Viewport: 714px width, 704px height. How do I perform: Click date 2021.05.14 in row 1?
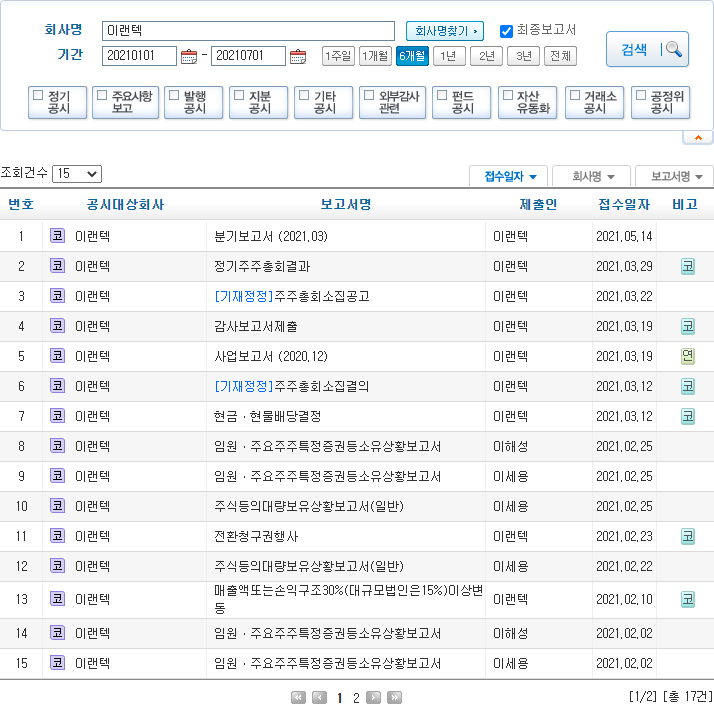pyautogui.click(x=624, y=236)
